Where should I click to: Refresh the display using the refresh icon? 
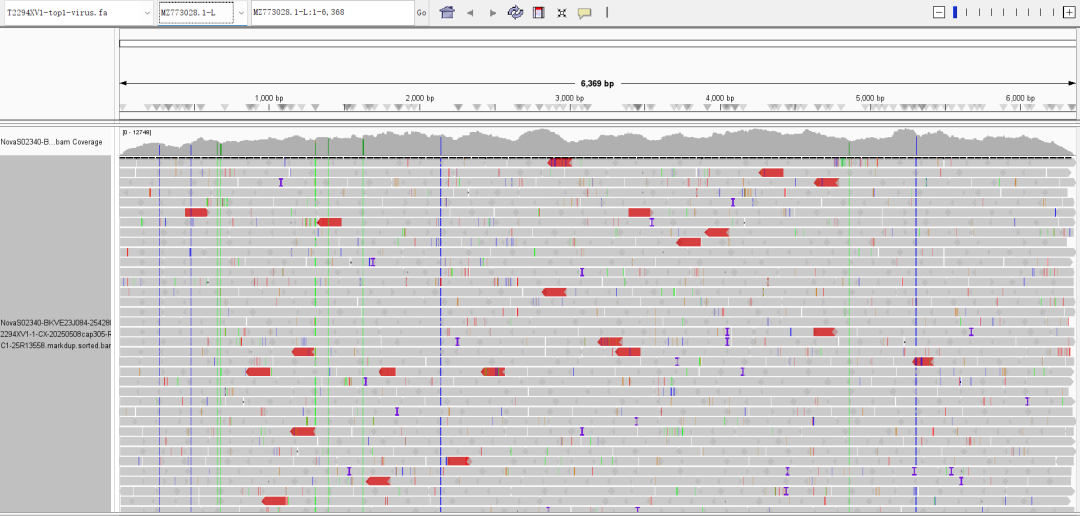coord(515,12)
